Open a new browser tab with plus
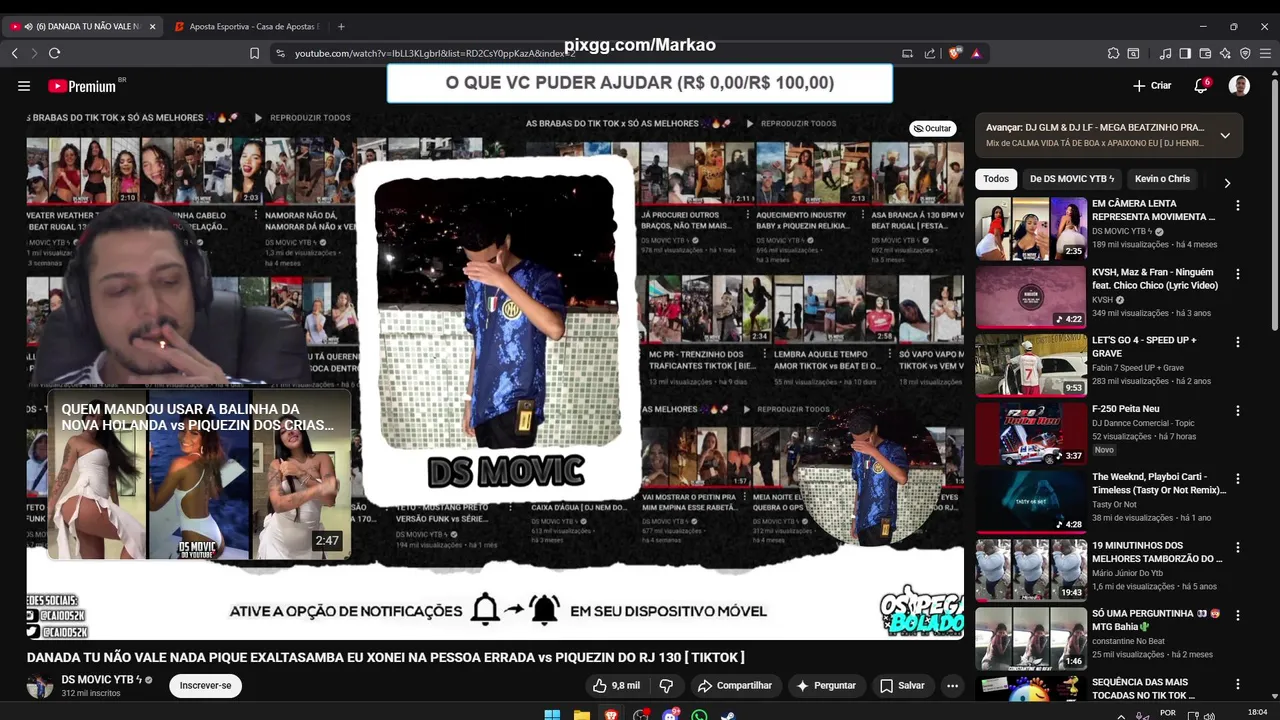Viewport: 1280px width, 720px height. (341, 26)
